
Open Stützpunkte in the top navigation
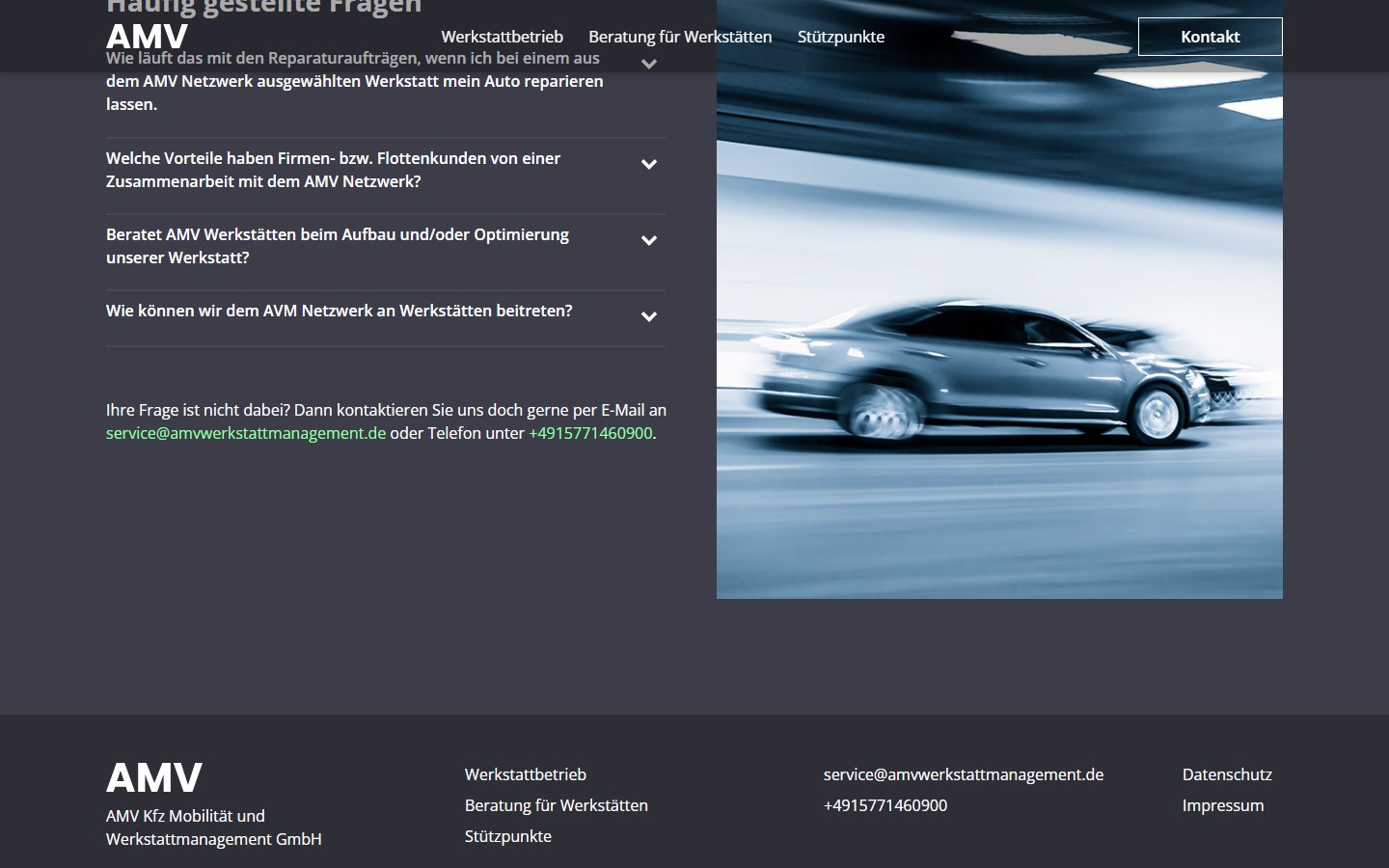pyautogui.click(x=841, y=37)
